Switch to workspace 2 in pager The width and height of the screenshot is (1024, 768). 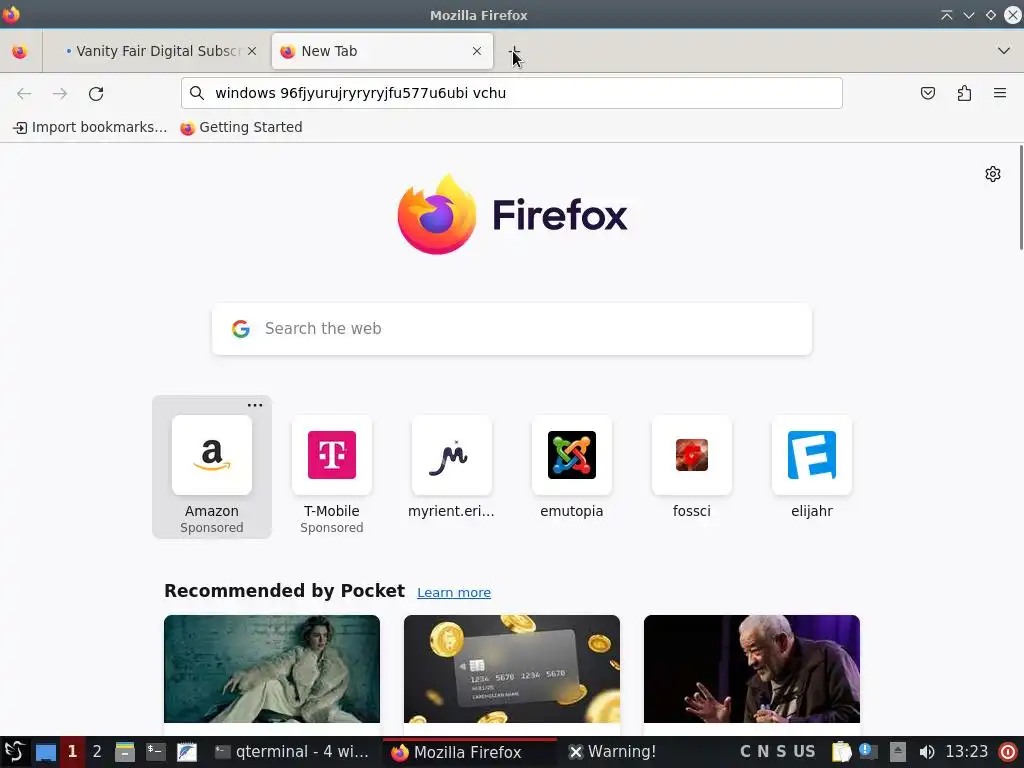click(97, 752)
